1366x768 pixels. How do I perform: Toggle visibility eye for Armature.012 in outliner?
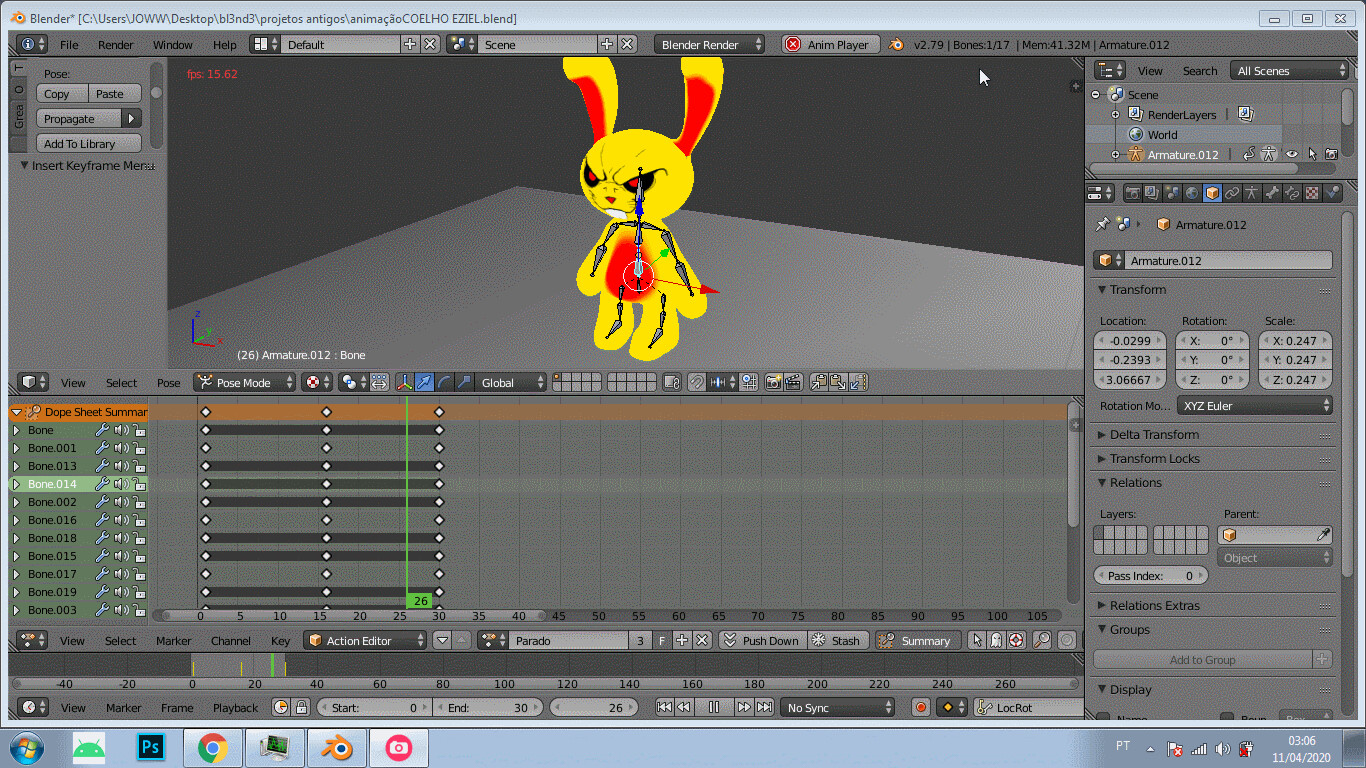1291,155
